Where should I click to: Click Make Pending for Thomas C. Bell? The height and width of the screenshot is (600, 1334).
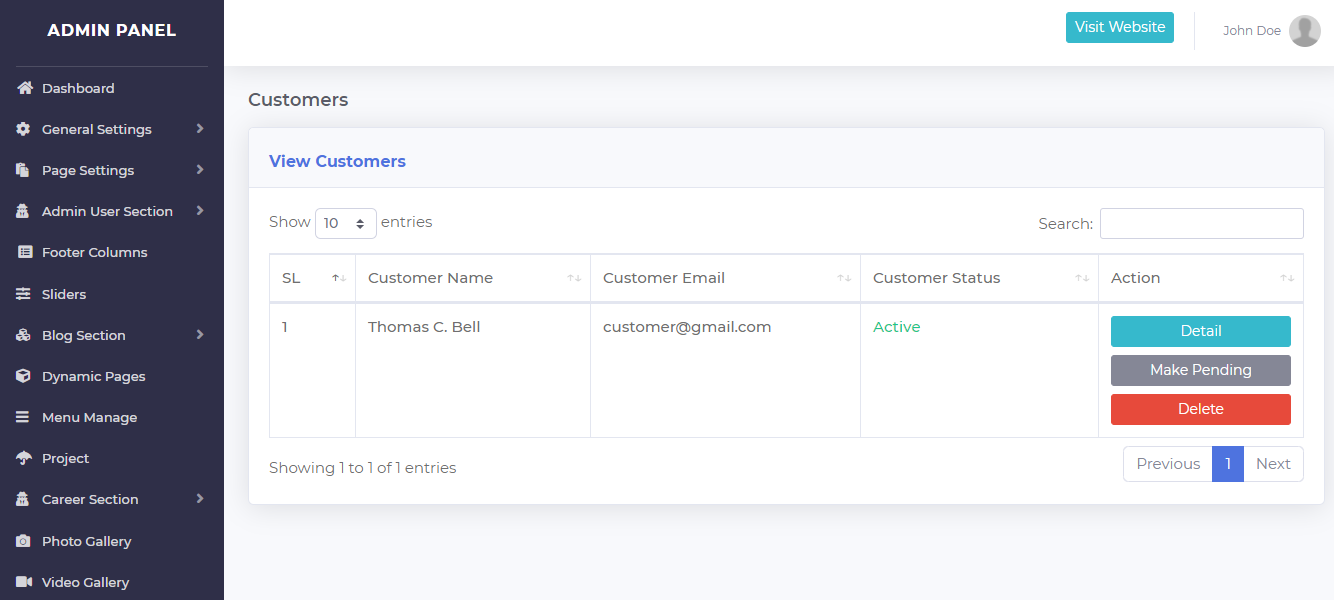1200,370
